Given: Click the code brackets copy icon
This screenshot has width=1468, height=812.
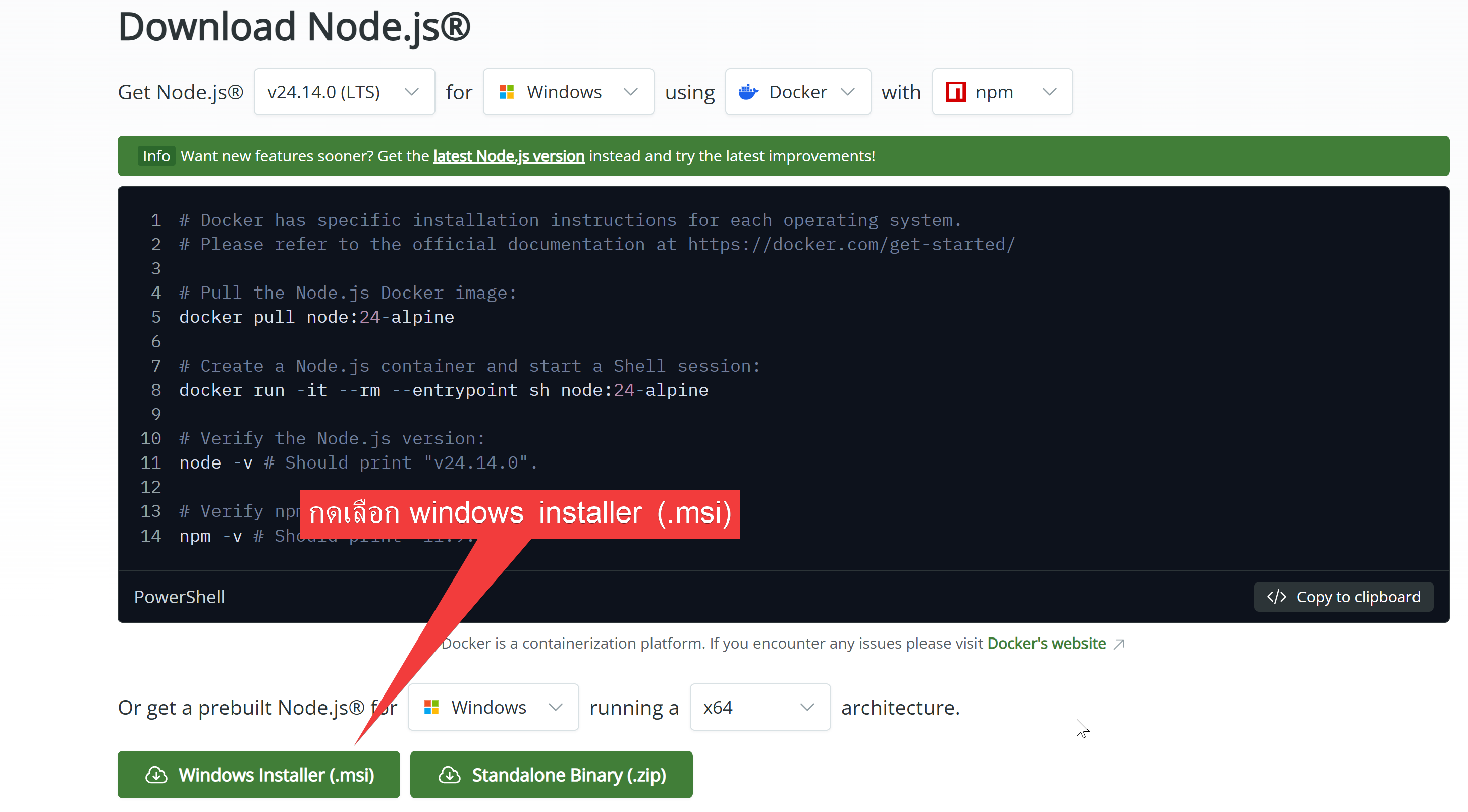Looking at the screenshot, I should (1276, 596).
